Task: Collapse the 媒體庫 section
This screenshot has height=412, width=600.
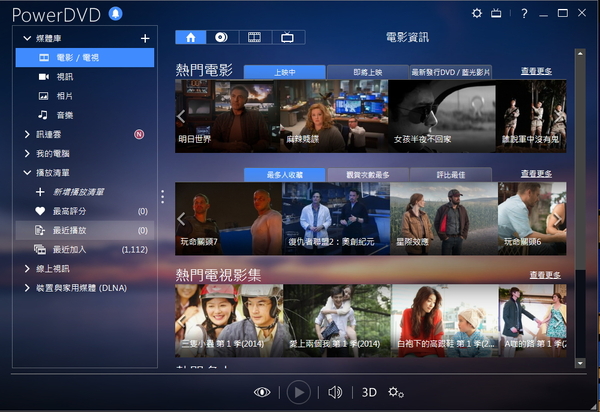Action: click(27, 38)
